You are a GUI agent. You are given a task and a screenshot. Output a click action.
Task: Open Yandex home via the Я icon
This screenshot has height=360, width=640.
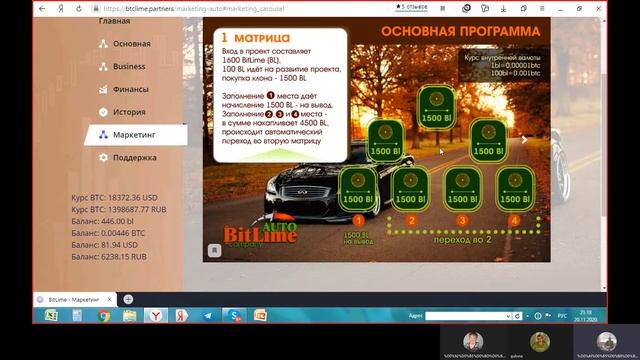point(61,9)
